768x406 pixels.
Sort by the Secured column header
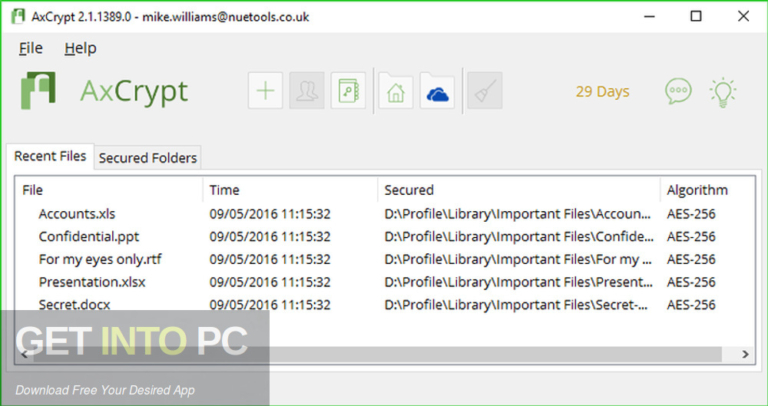point(519,190)
